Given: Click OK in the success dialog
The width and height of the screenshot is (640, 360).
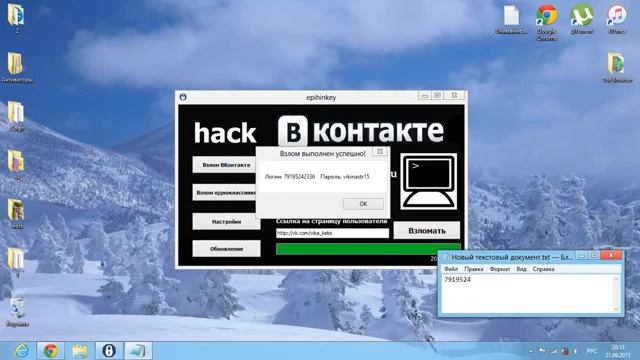Looking at the screenshot, I should (363, 203).
